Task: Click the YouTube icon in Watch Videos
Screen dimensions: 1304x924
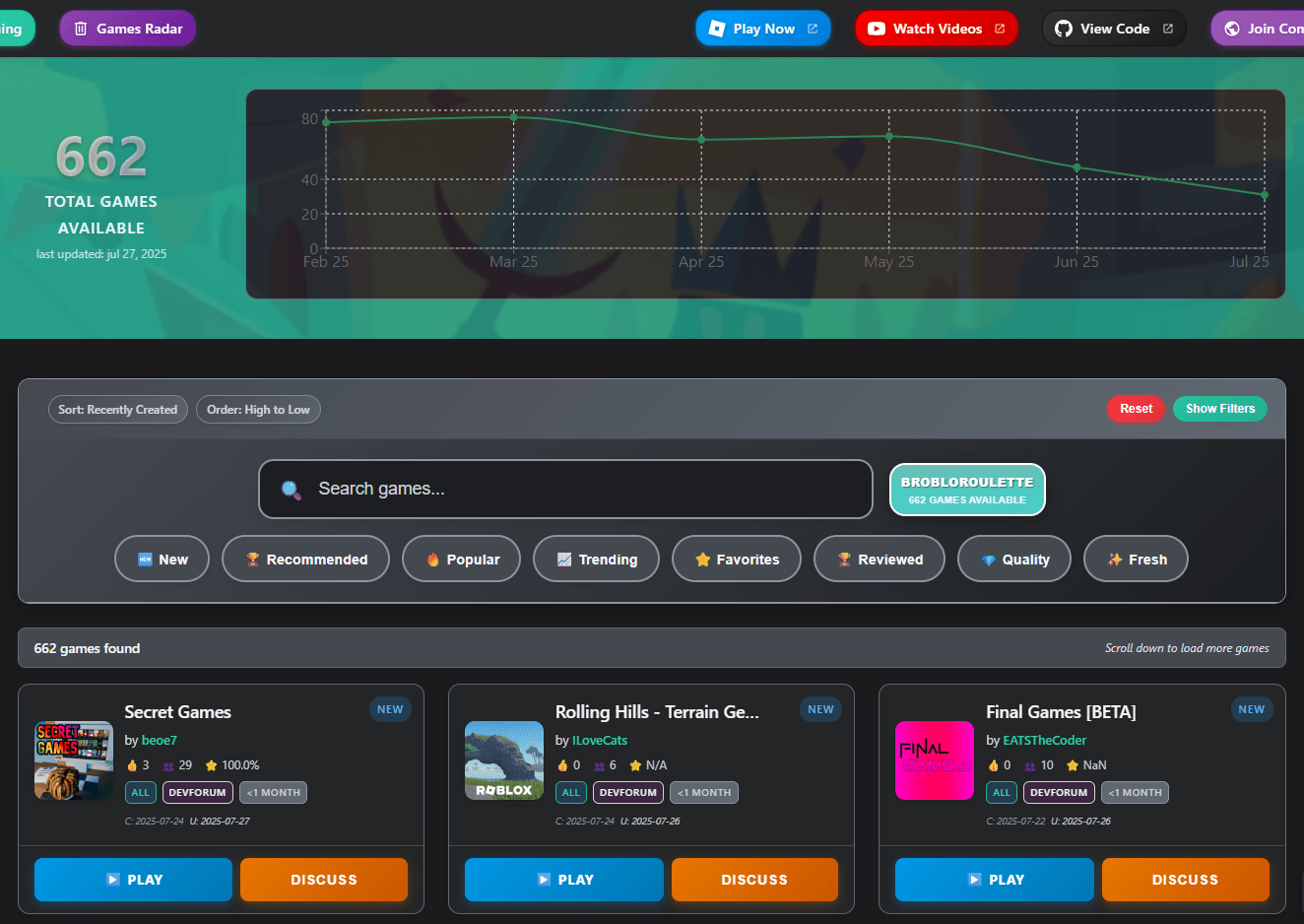Action: [x=876, y=29]
